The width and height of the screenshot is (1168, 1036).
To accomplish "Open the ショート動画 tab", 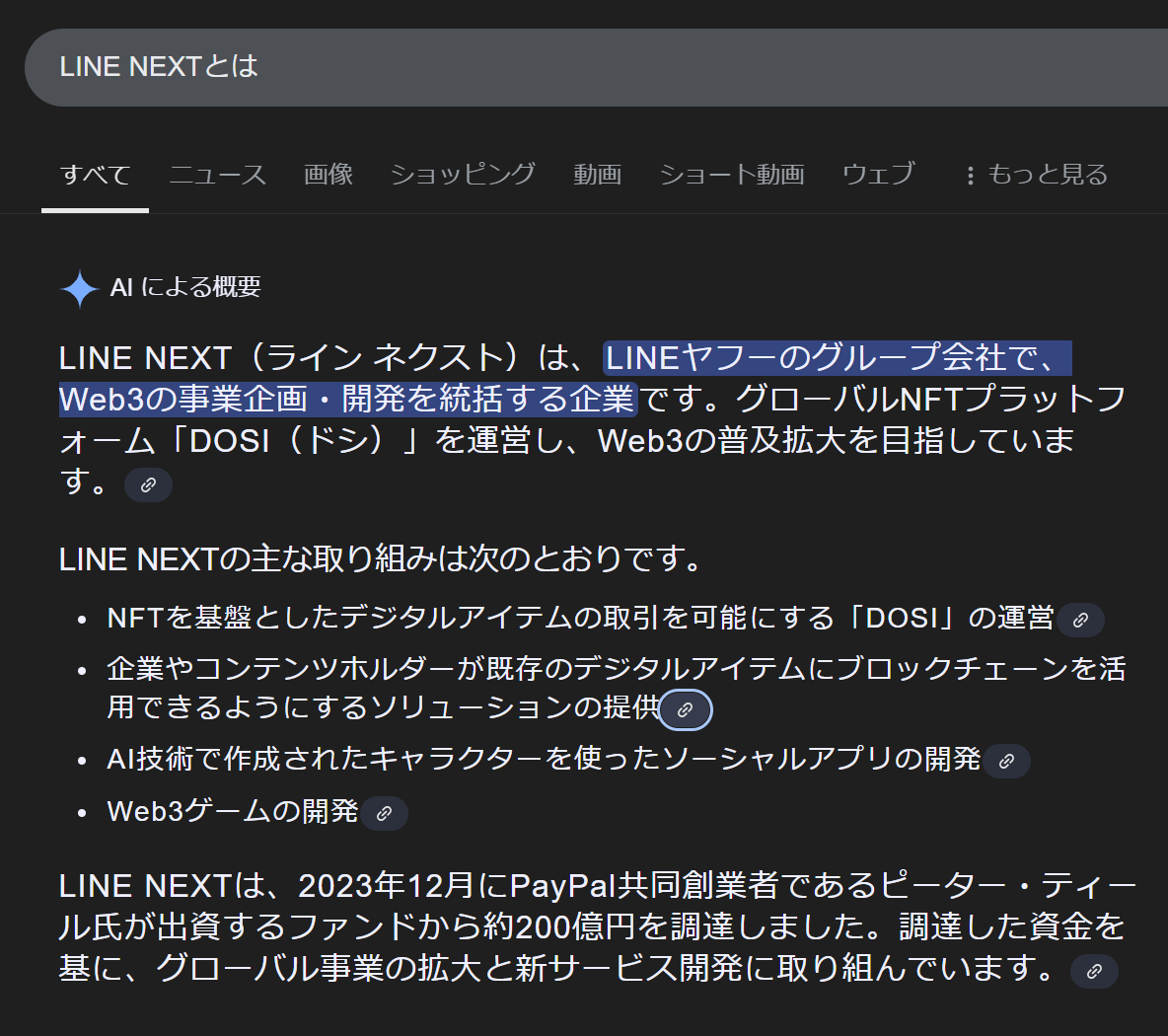I will click(x=731, y=175).
